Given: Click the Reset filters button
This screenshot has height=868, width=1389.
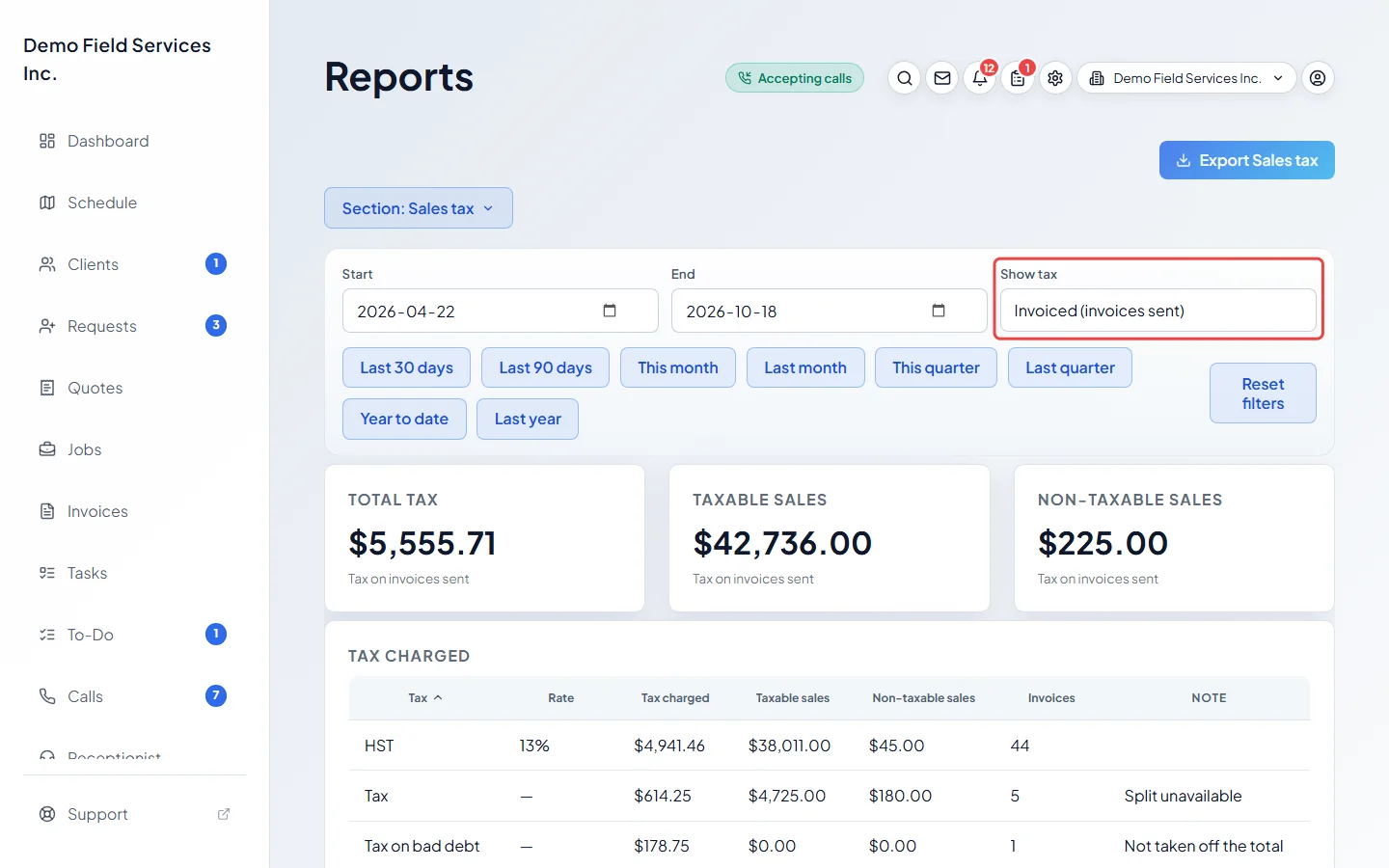Looking at the screenshot, I should 1264,393.
